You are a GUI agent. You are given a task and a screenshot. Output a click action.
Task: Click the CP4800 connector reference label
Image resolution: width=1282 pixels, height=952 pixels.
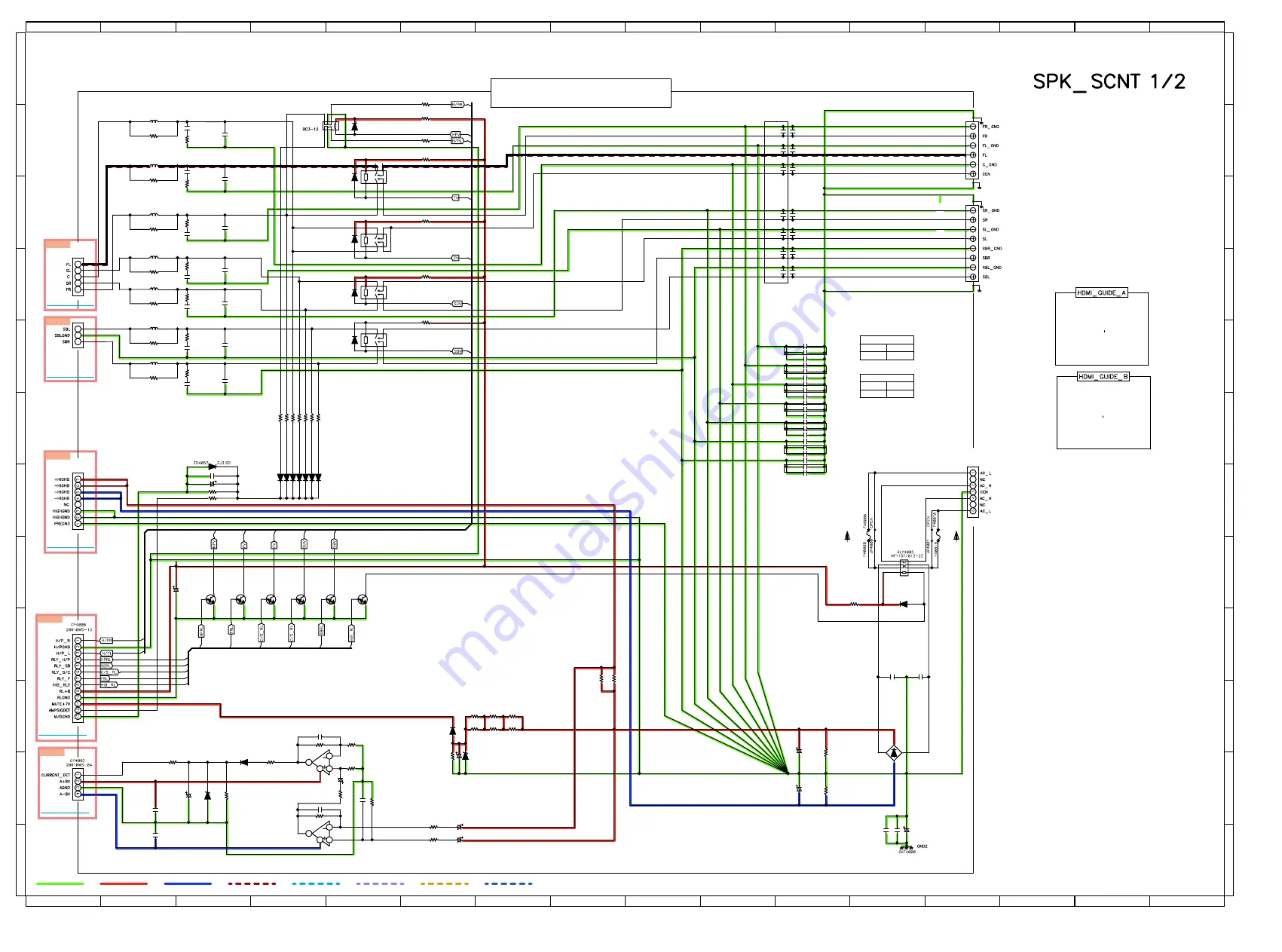point(78,624)
